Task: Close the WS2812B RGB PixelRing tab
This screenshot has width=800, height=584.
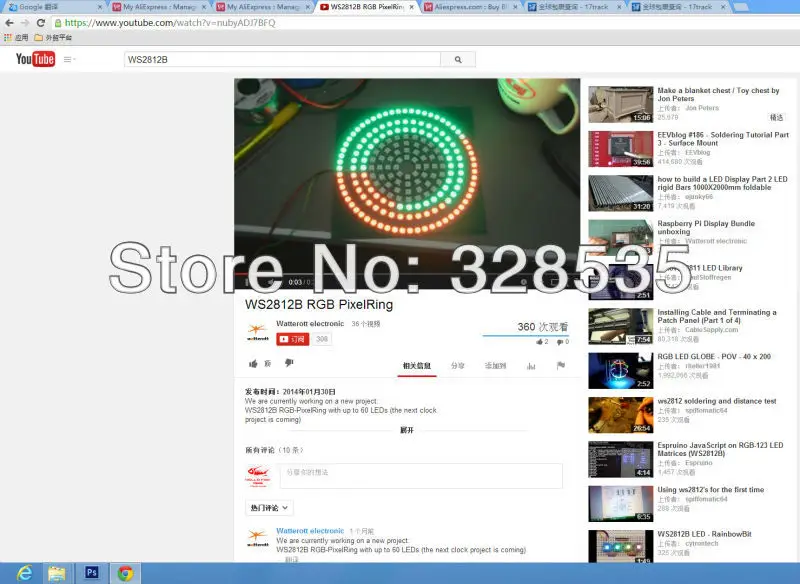Action: tap(412, 7)
